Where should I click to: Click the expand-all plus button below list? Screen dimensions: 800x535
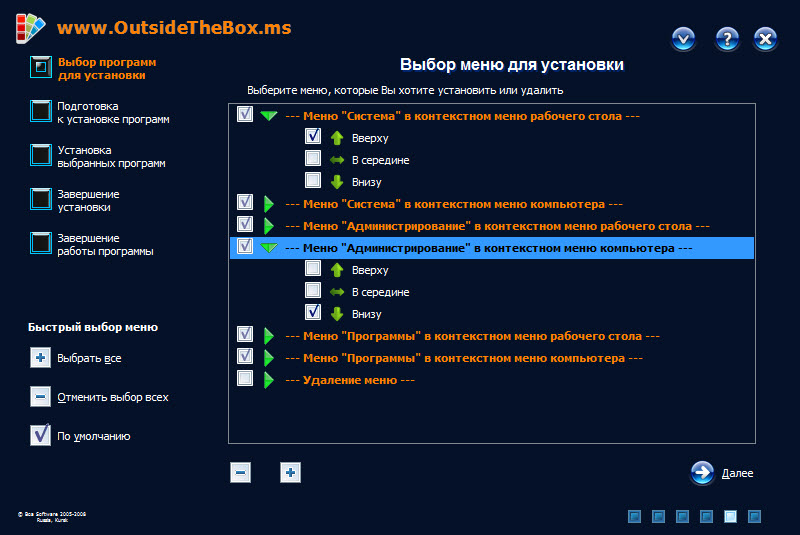pyautogui.click(x=290, y=473)
